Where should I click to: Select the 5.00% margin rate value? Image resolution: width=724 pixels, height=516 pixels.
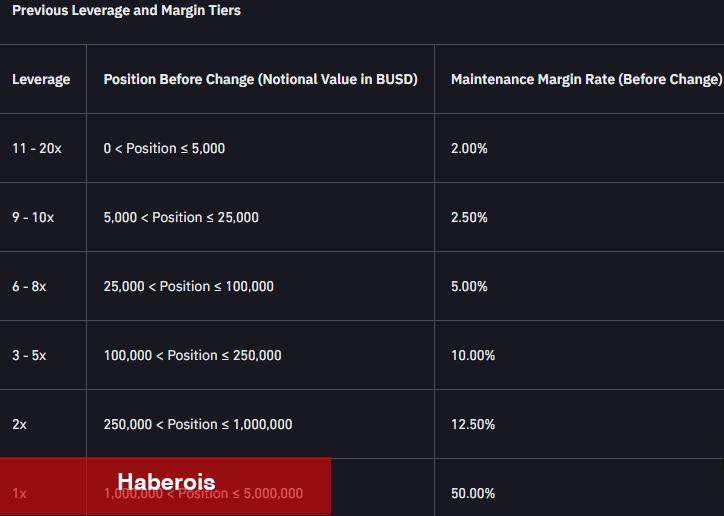pos(469,287)
